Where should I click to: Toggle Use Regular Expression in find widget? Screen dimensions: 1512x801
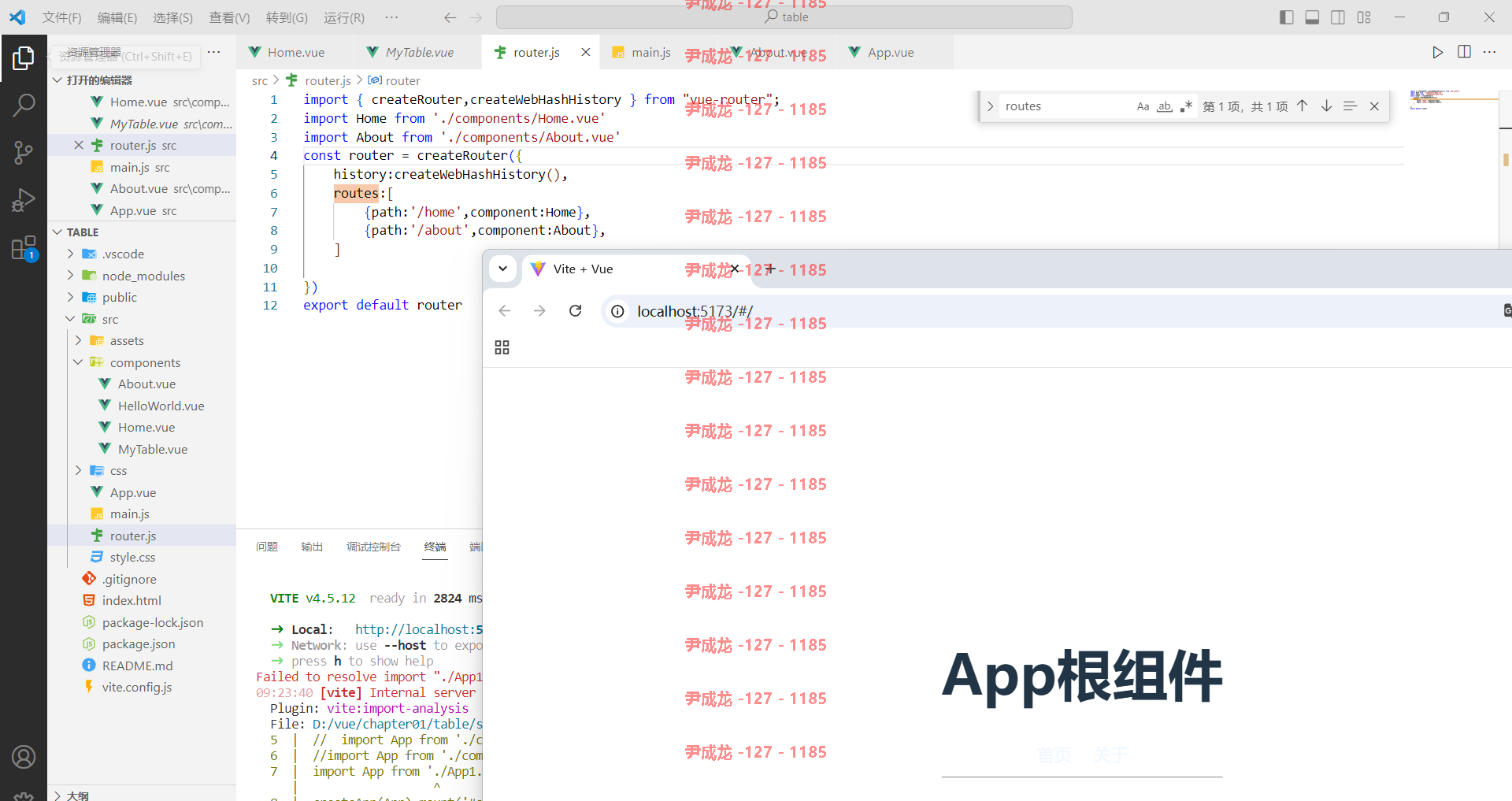[1186, 106]
